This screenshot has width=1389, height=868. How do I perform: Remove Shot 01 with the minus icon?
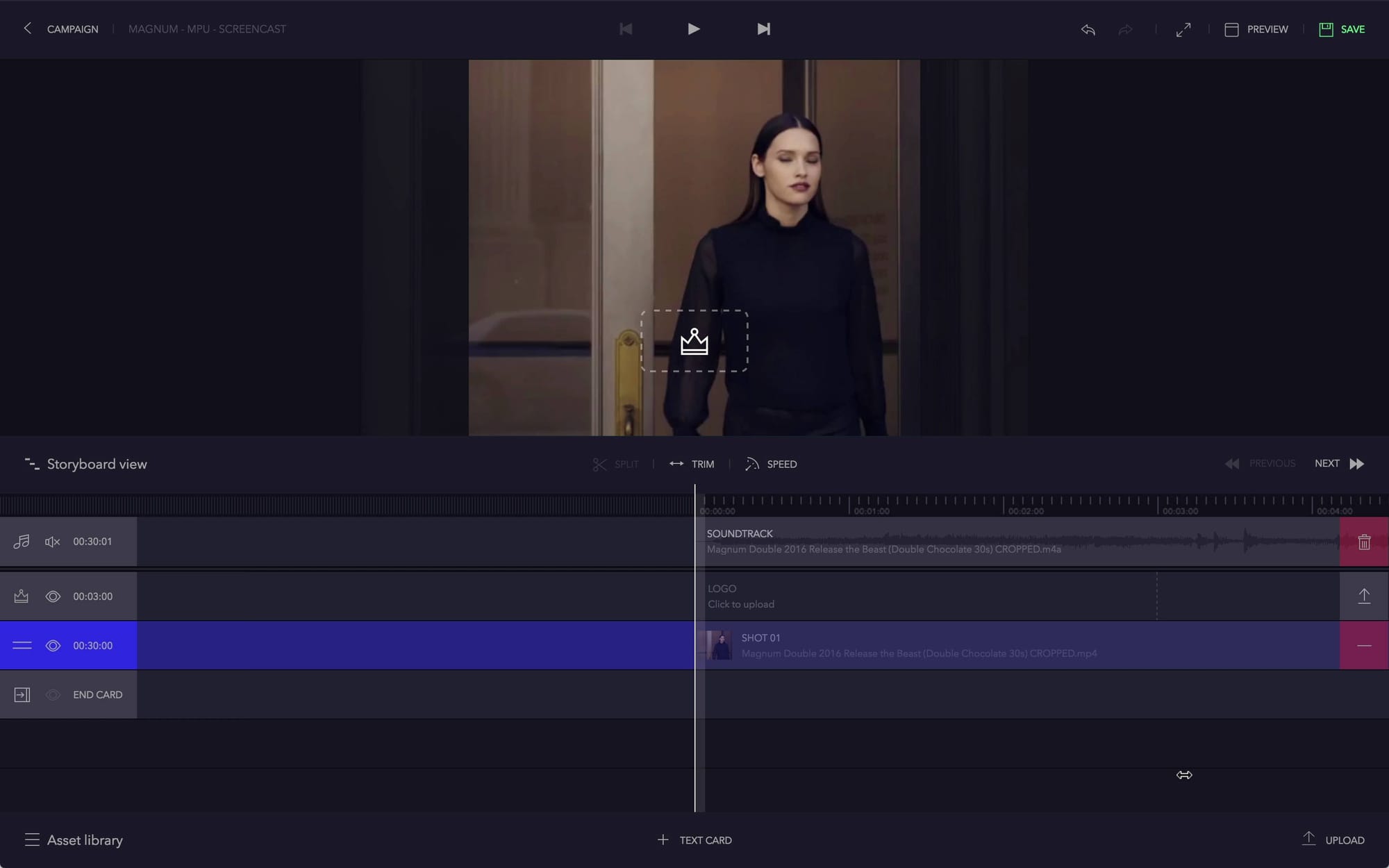1364,646
